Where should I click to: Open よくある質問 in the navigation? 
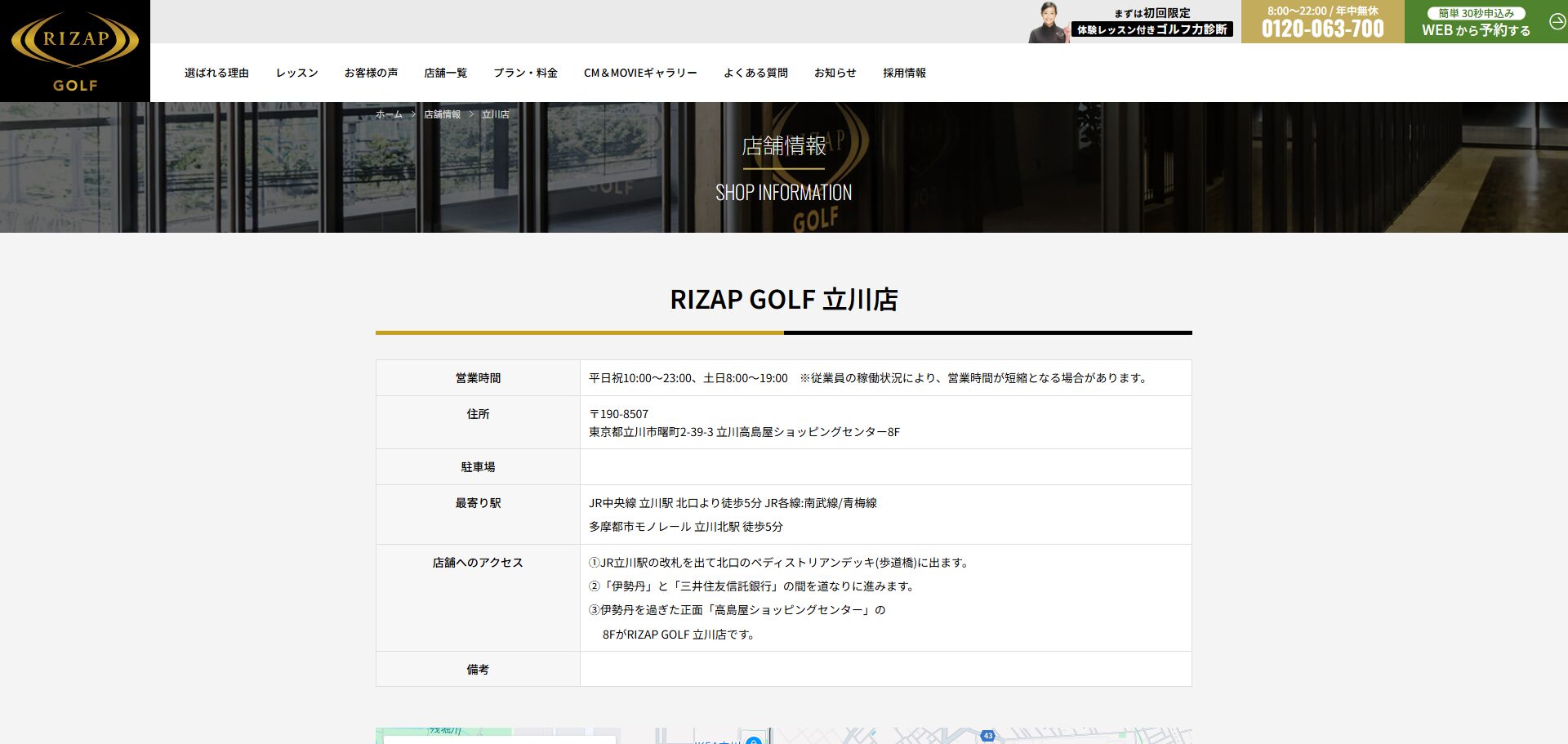[755, 73]
